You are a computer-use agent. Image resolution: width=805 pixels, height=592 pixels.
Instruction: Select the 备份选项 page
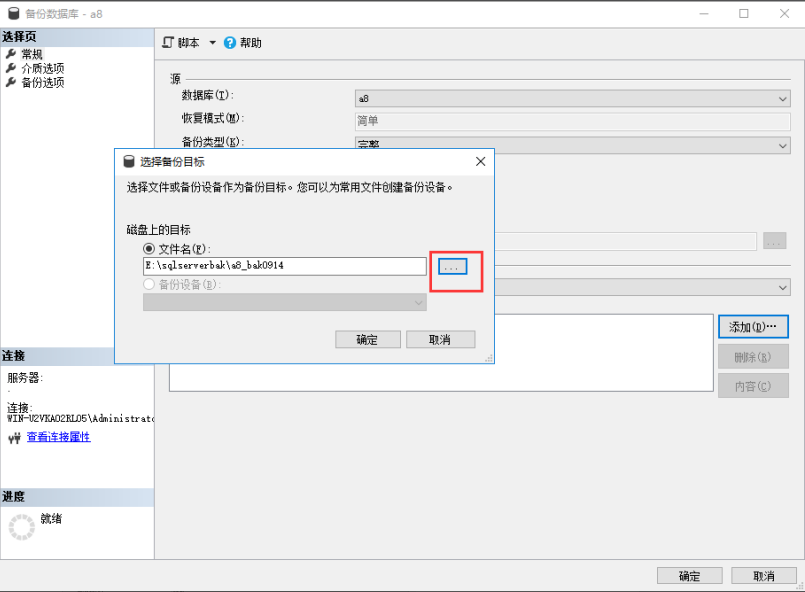point(43,82)
